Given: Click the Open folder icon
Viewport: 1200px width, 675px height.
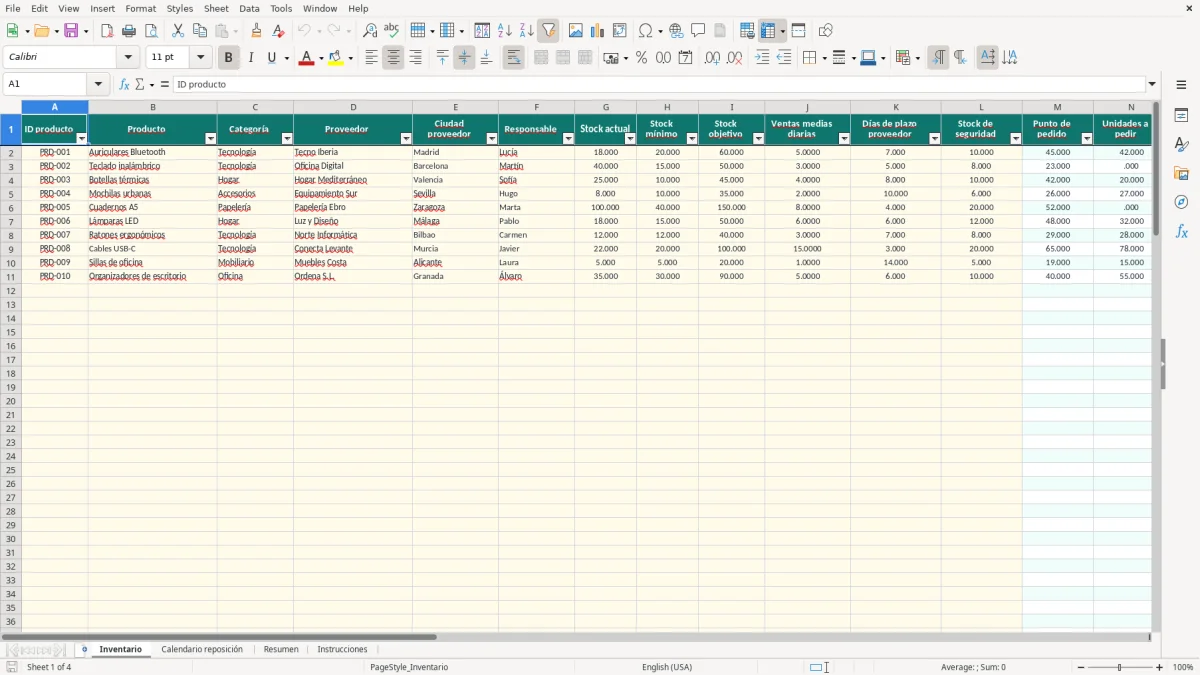Looking at the screenshot, I should 41,31.
